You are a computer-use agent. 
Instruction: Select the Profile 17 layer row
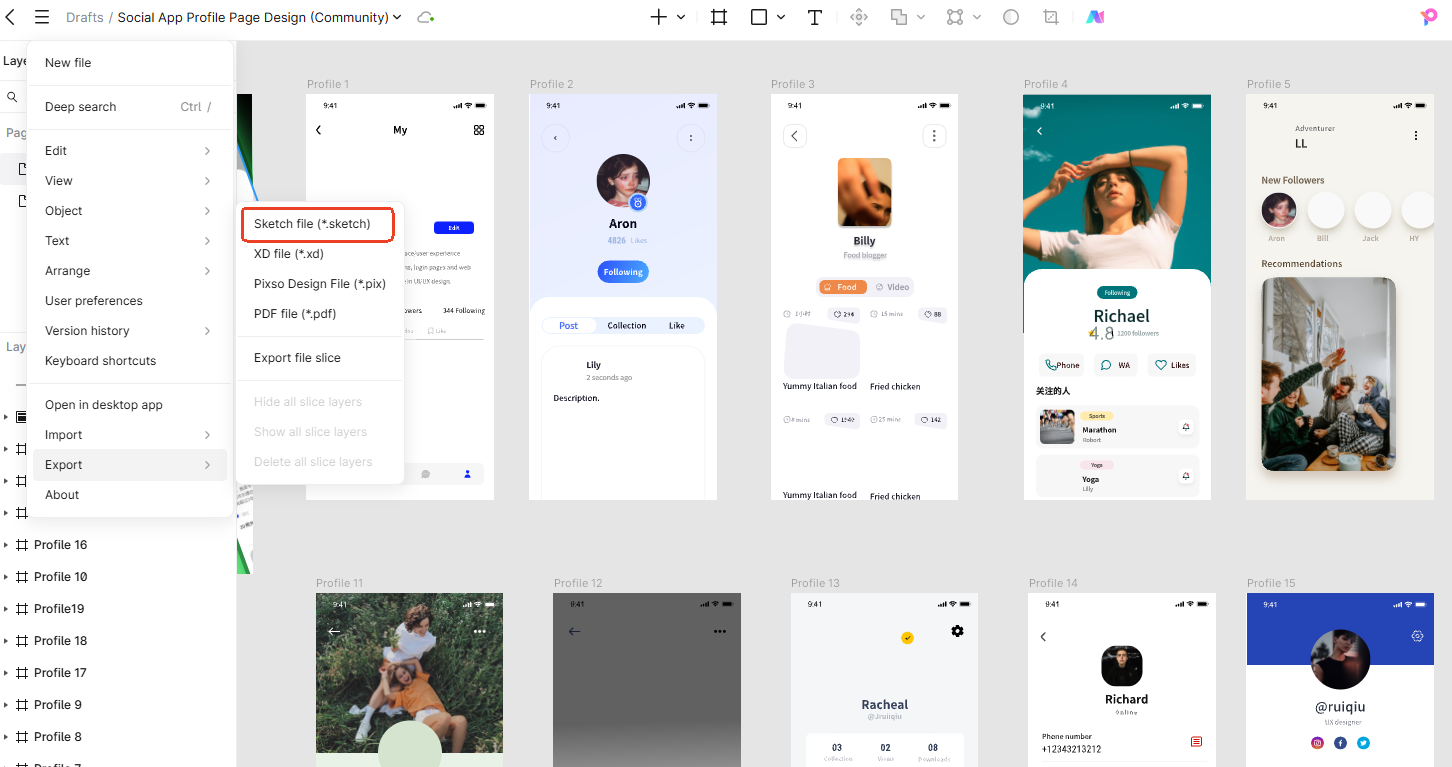pos(118,673)
